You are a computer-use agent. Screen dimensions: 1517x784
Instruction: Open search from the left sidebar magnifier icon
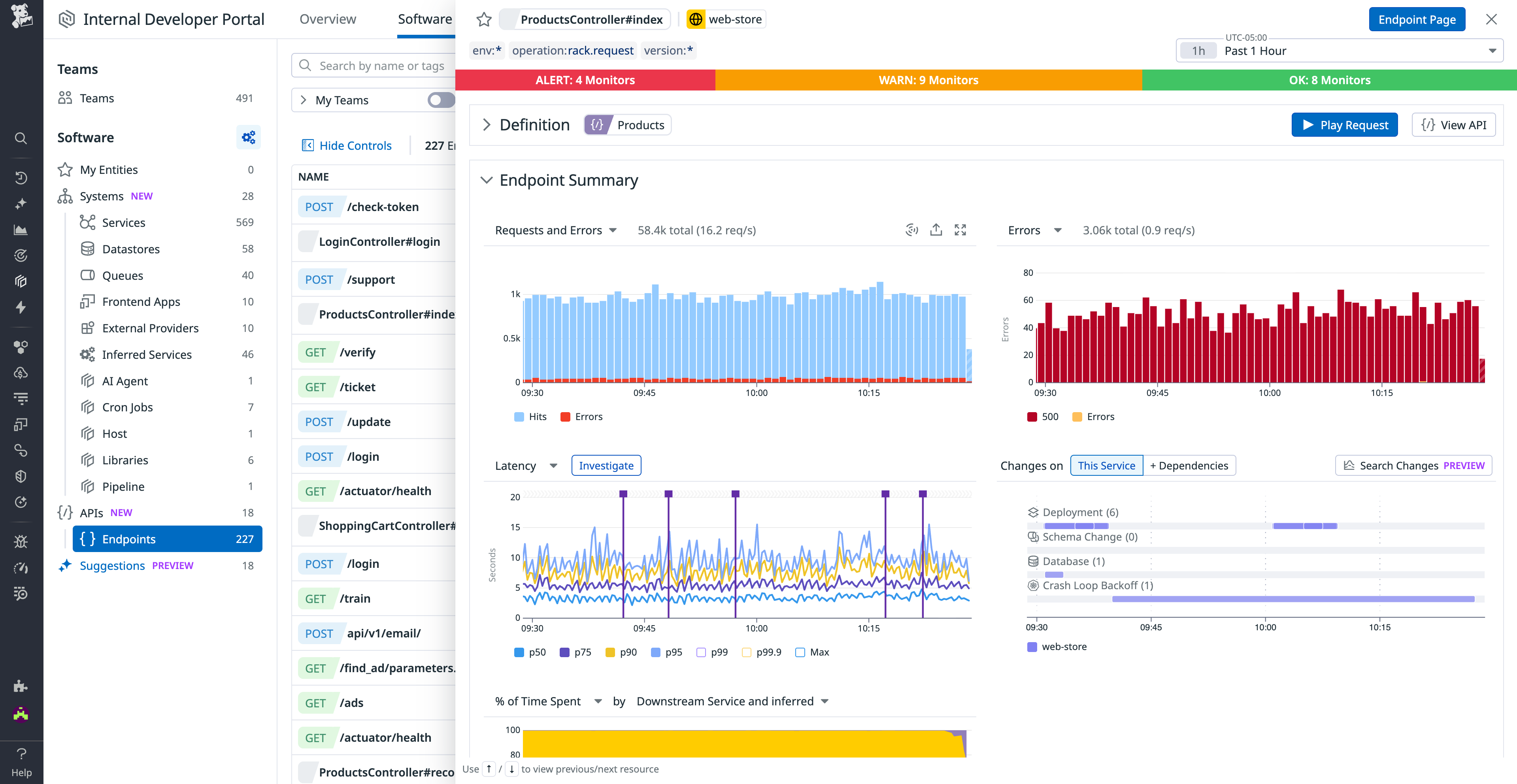[x=21, y=138]
